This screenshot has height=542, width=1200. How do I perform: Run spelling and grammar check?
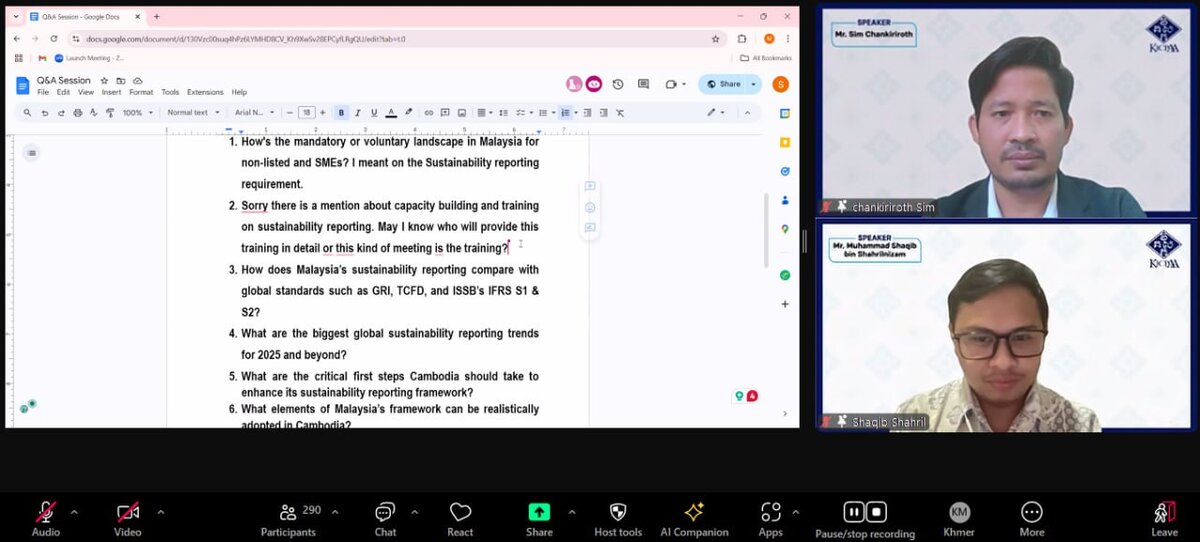point(94,113)
